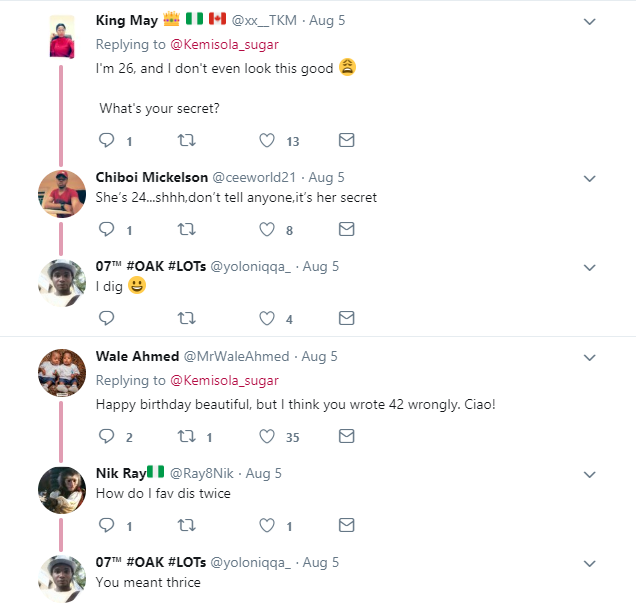Screen dimensions: 636x606
Task: Like the 'I dig' tweet
Action: click(267, 319)
